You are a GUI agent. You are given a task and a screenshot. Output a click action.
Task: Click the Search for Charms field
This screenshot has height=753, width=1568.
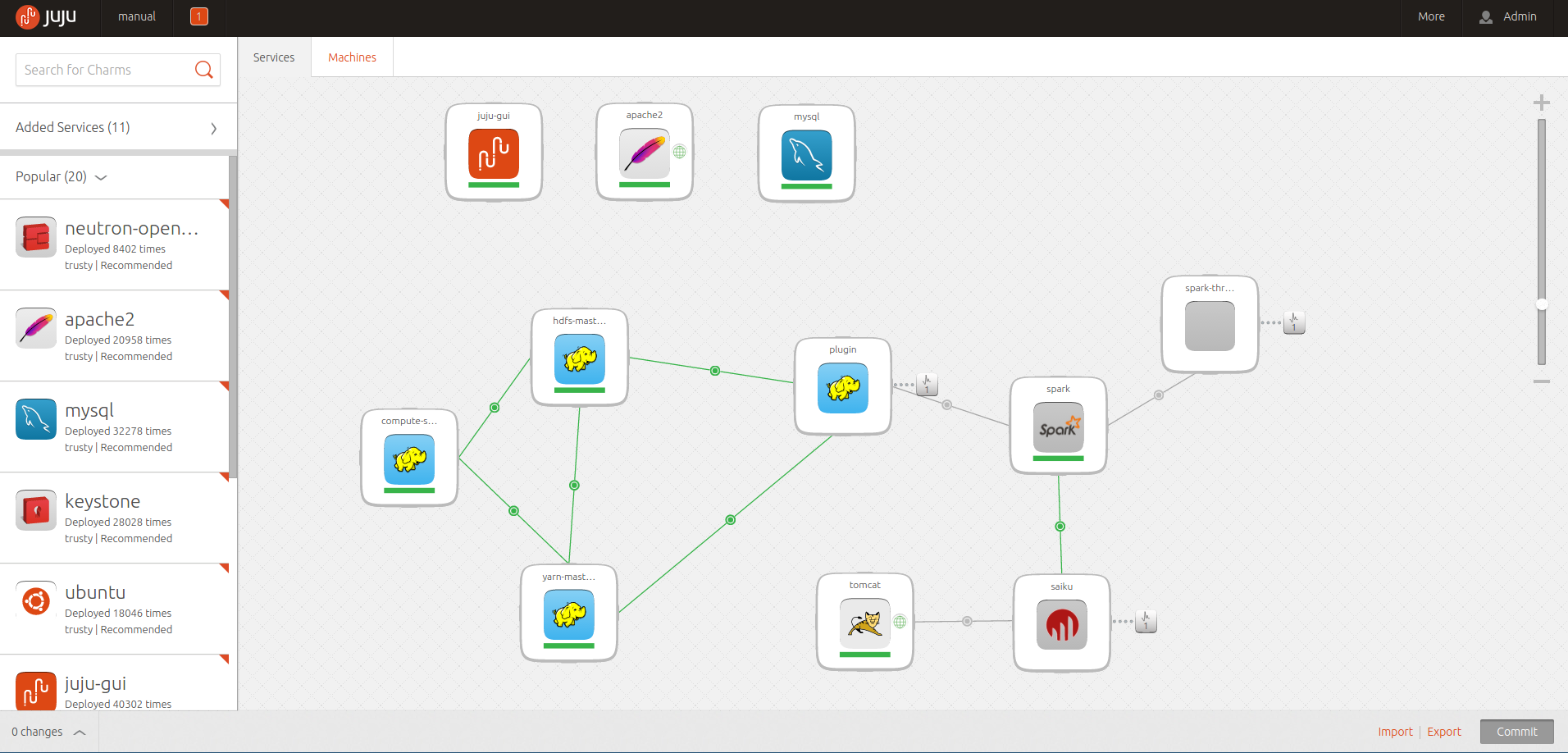118,70
